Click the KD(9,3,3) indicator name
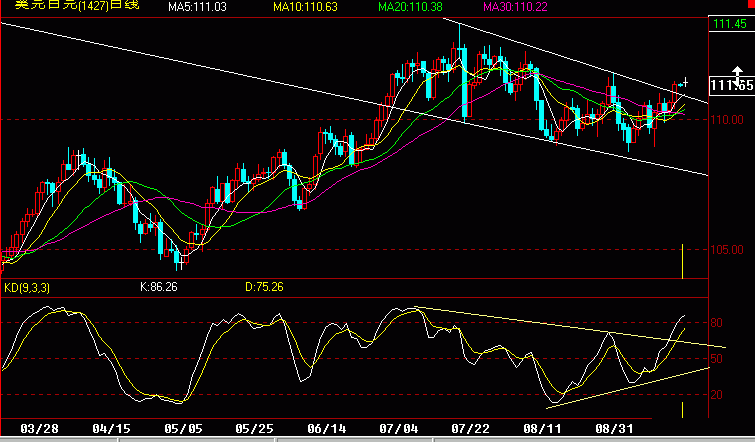This screenshot has width=755, height=442. (x=27, y=288)
